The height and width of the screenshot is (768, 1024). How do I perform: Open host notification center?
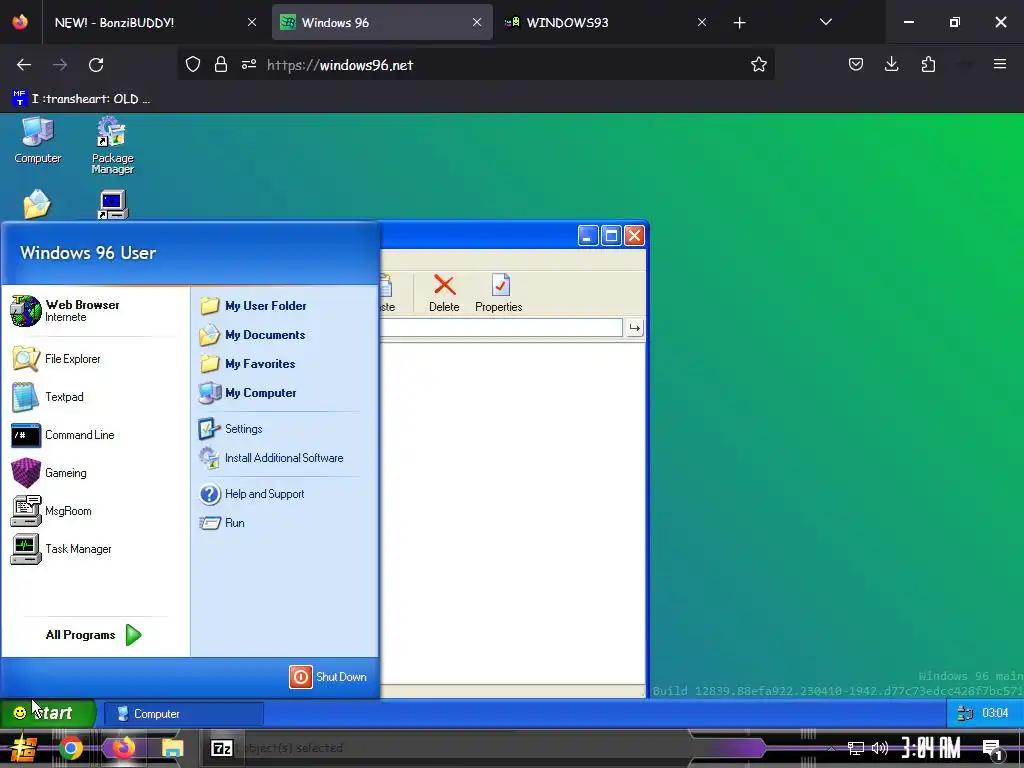tap(992, 749)
